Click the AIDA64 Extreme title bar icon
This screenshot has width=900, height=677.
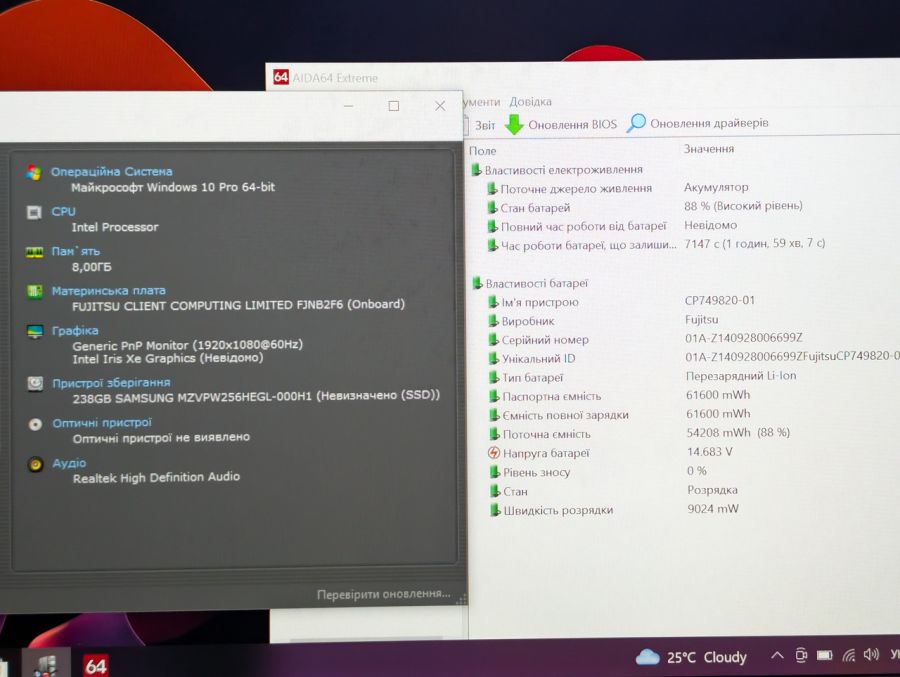click(281, 77)
